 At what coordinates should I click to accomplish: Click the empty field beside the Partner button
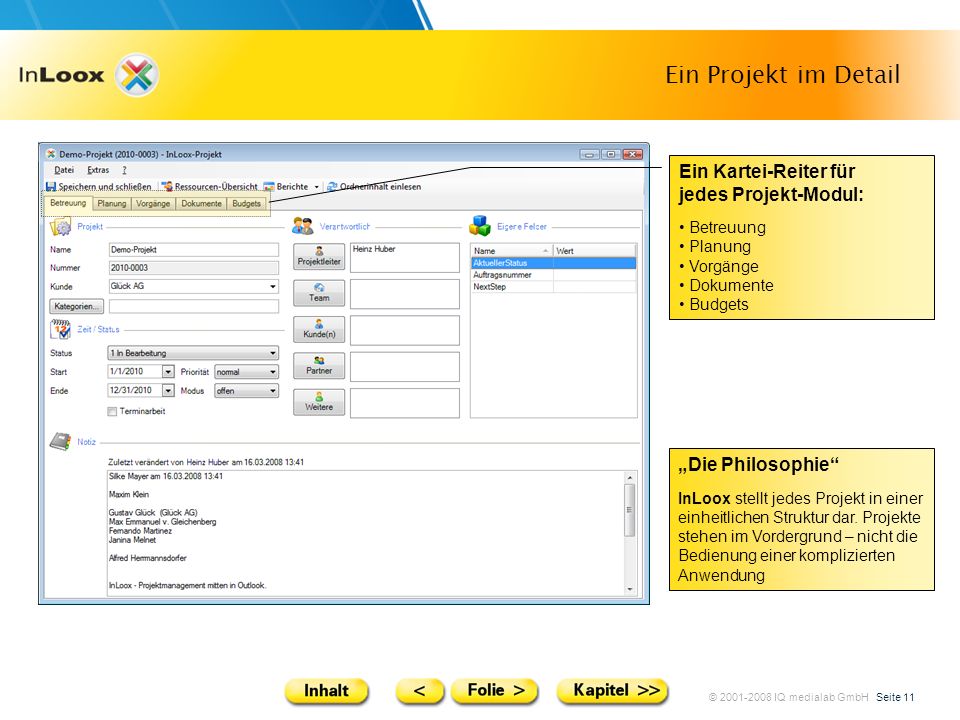[405, 367]
